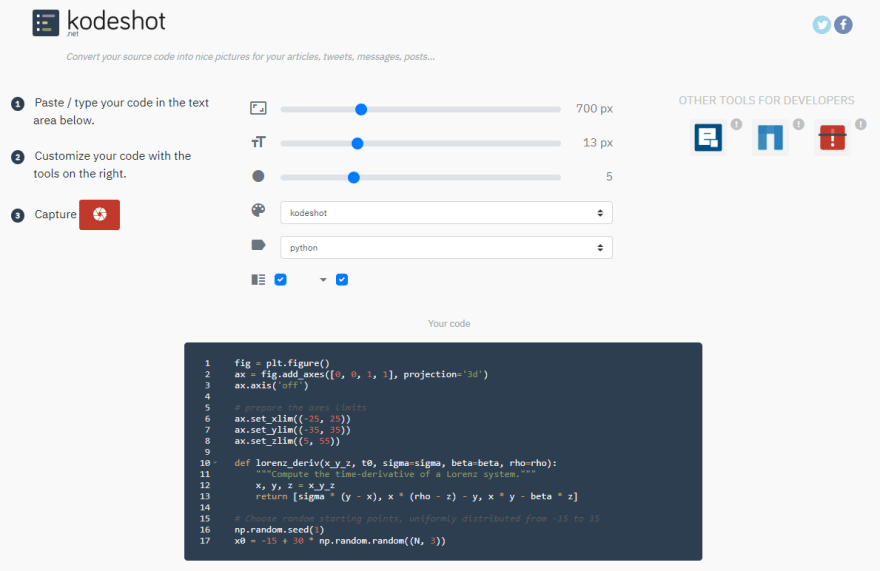Click the 'def lorenz_deriv' code line

coord(396,463)
